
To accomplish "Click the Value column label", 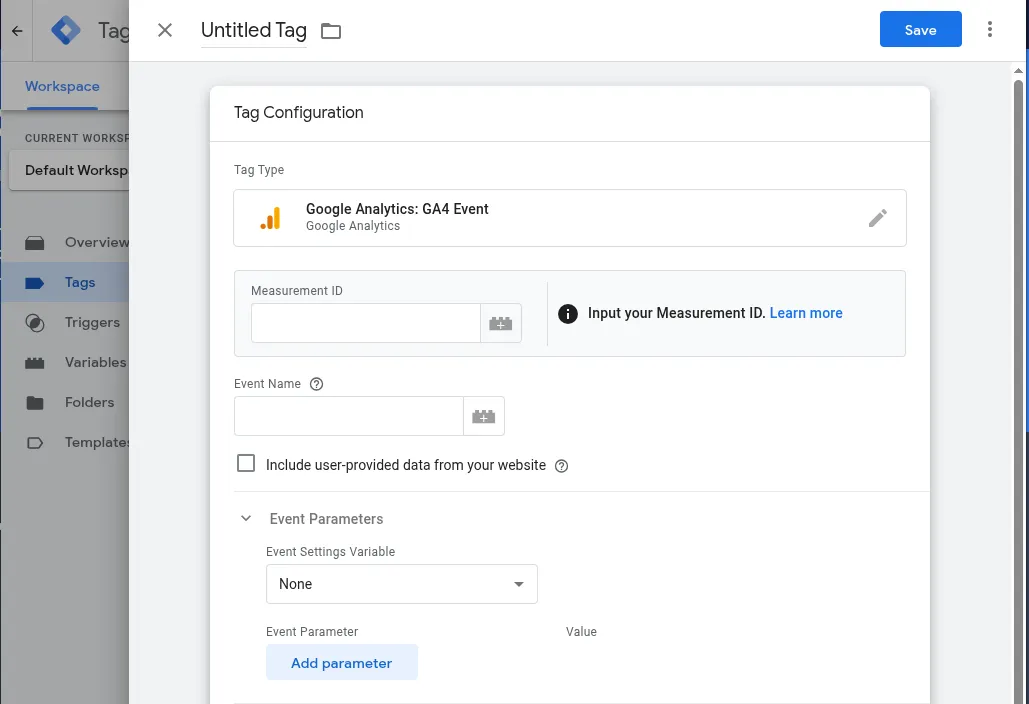I will [x=581, y=632].
